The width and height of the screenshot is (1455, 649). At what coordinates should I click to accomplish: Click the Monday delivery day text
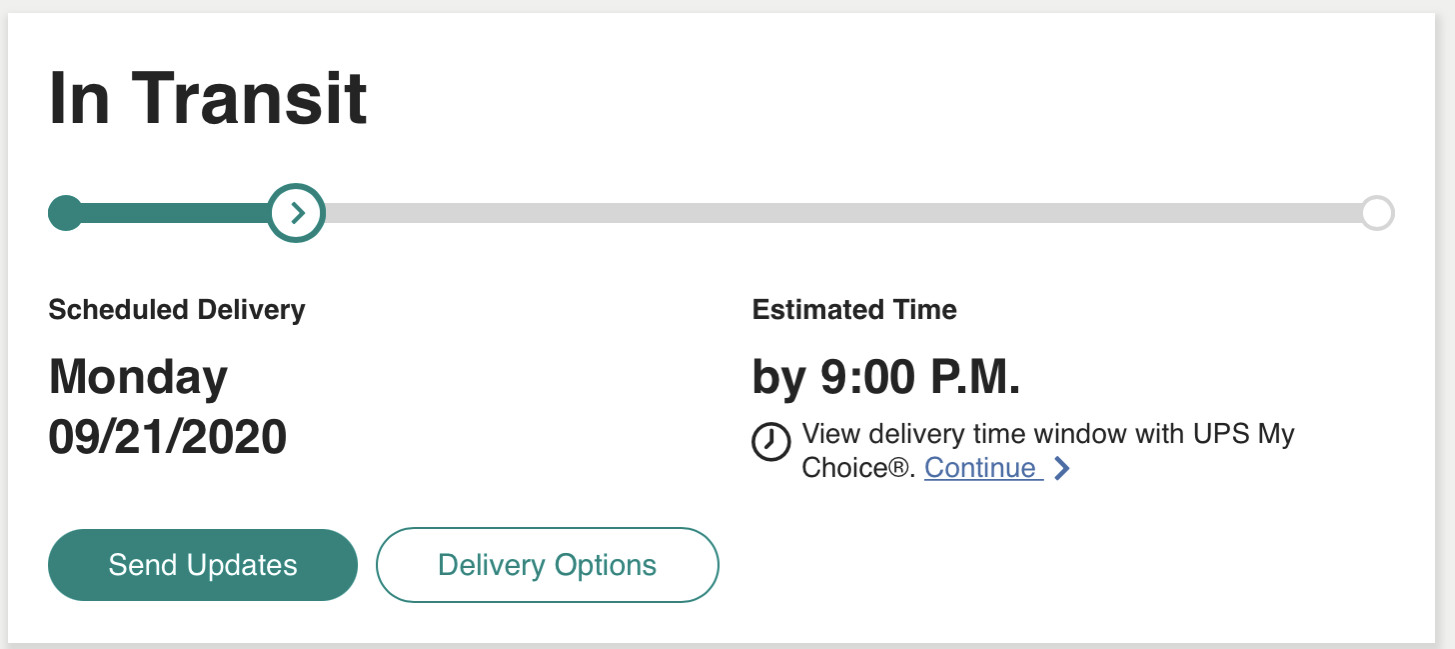tap(138, 378)
